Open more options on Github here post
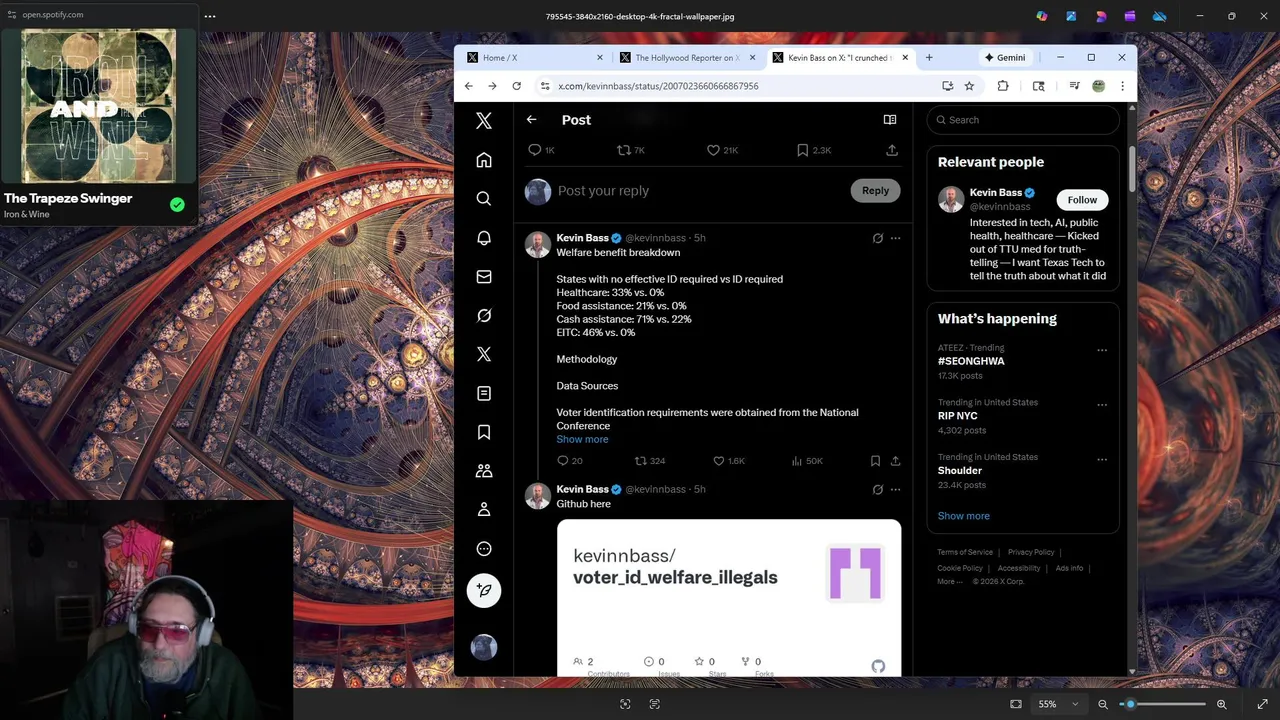This screenshot has height=720, width=1280. [895, 489]
